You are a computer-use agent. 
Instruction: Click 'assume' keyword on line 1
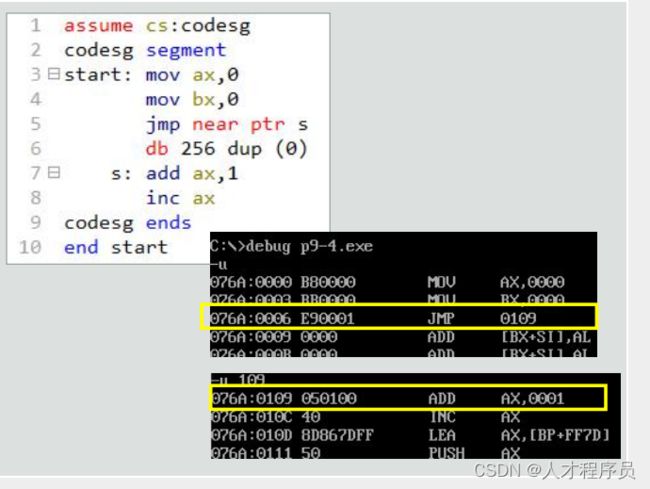point(98,26)
